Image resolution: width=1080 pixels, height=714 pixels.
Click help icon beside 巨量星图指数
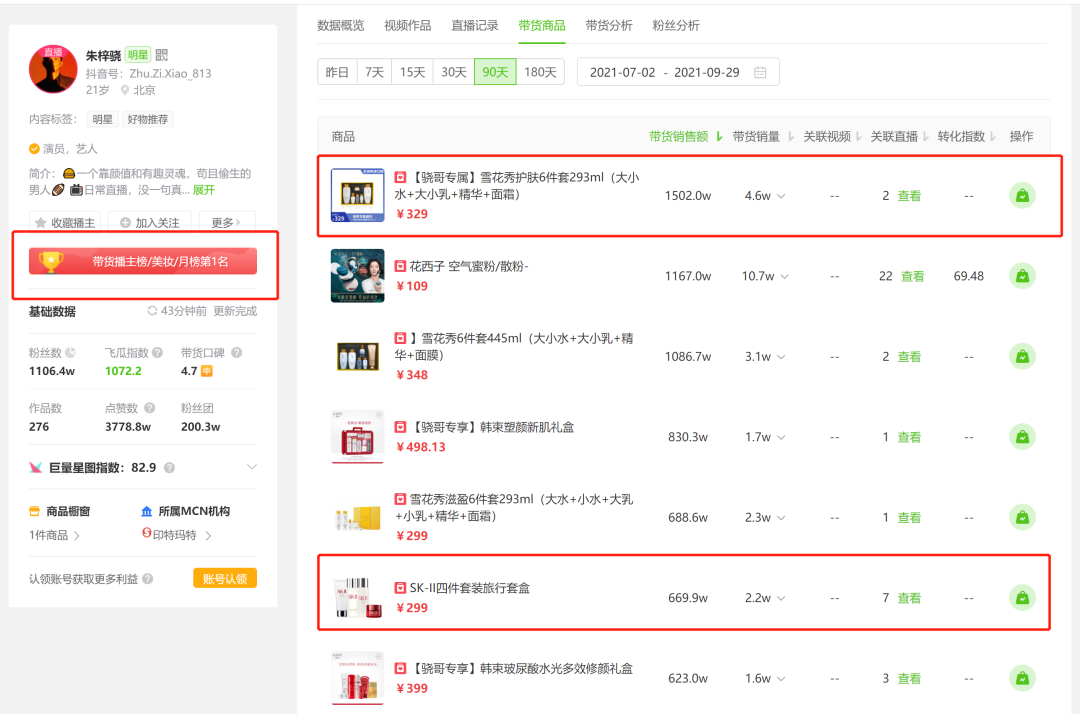click(169, 468)
